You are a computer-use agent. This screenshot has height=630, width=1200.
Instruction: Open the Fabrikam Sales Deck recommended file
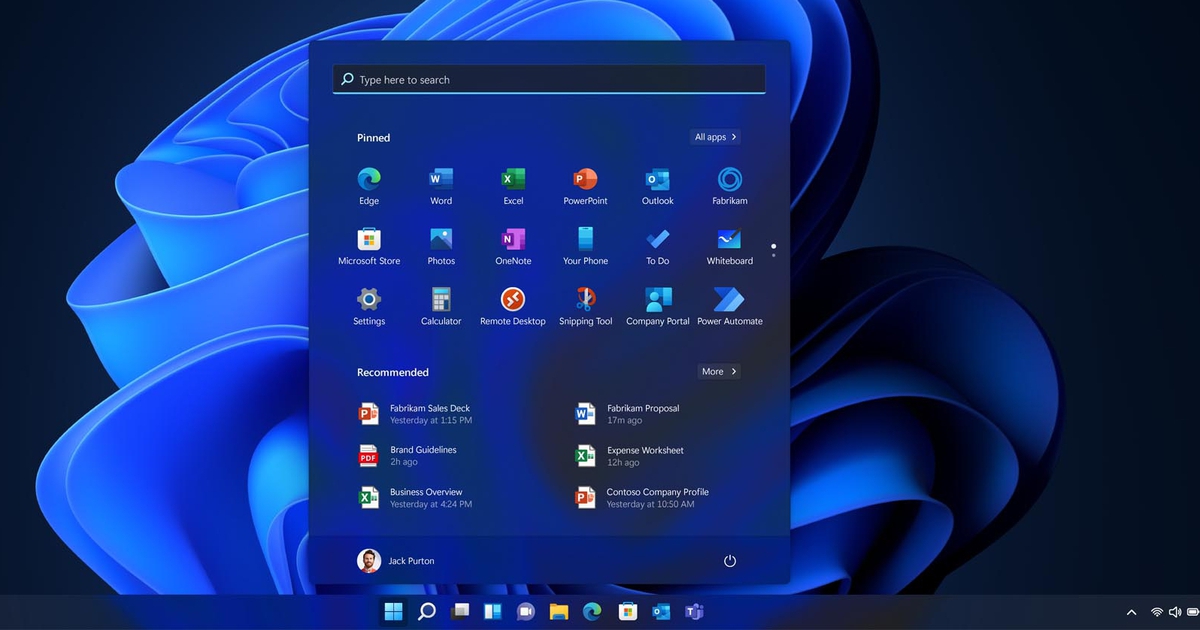point(414,414)
